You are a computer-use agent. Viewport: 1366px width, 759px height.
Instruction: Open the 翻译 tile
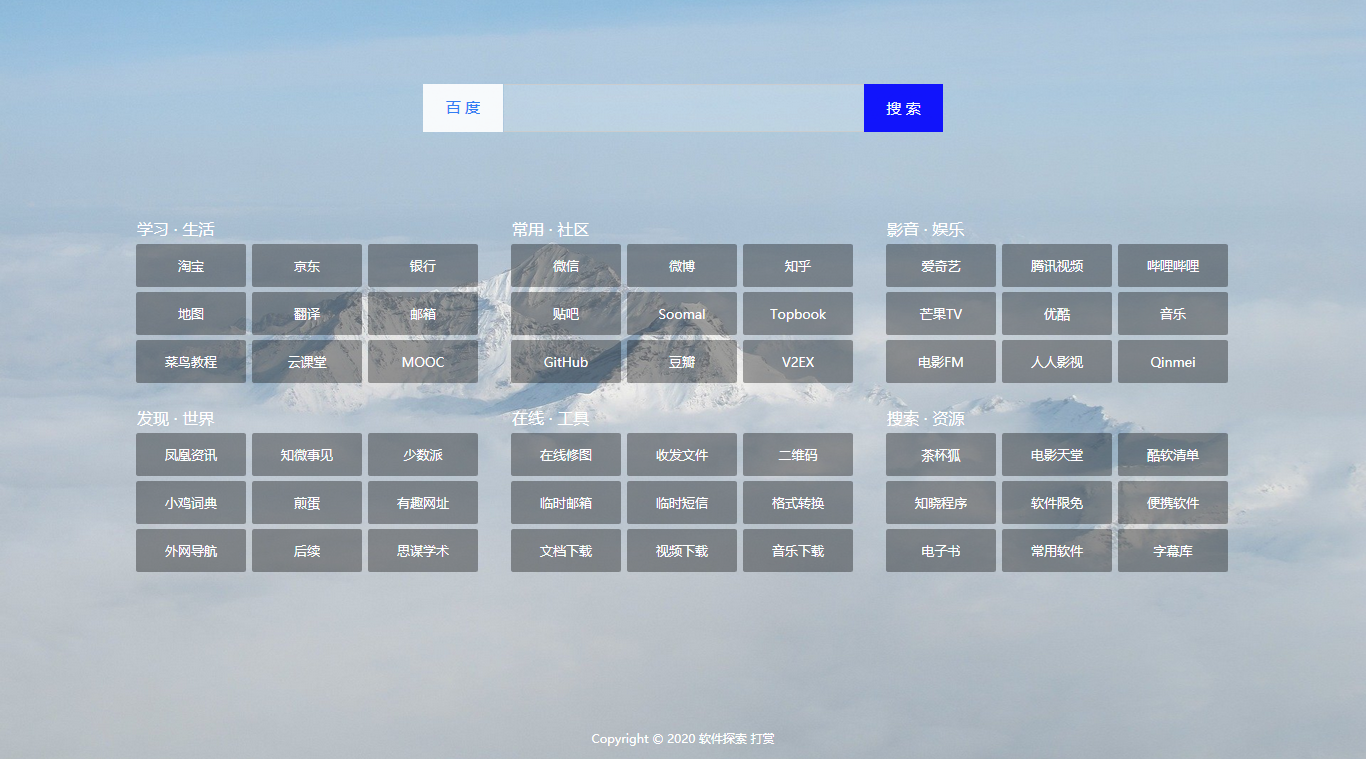pyautogui.click(x=307, y=314)
